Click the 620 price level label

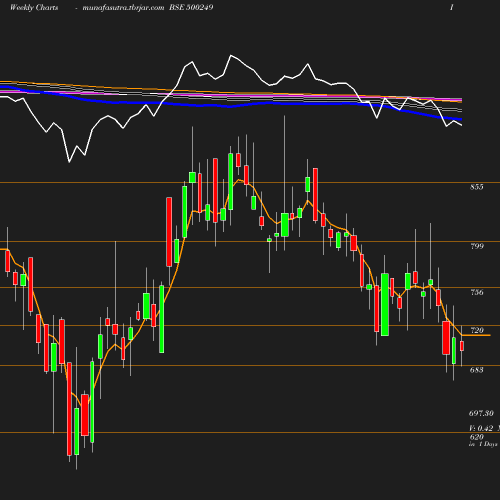(x=477, y=437)
